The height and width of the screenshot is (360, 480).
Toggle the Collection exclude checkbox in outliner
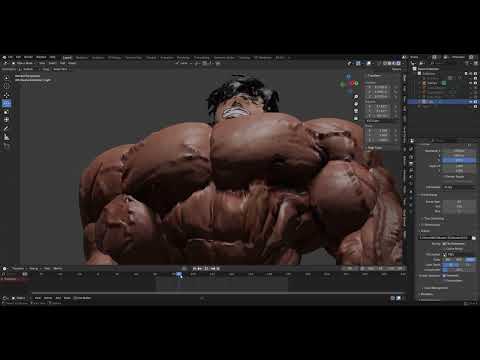(x=466, y=73)
